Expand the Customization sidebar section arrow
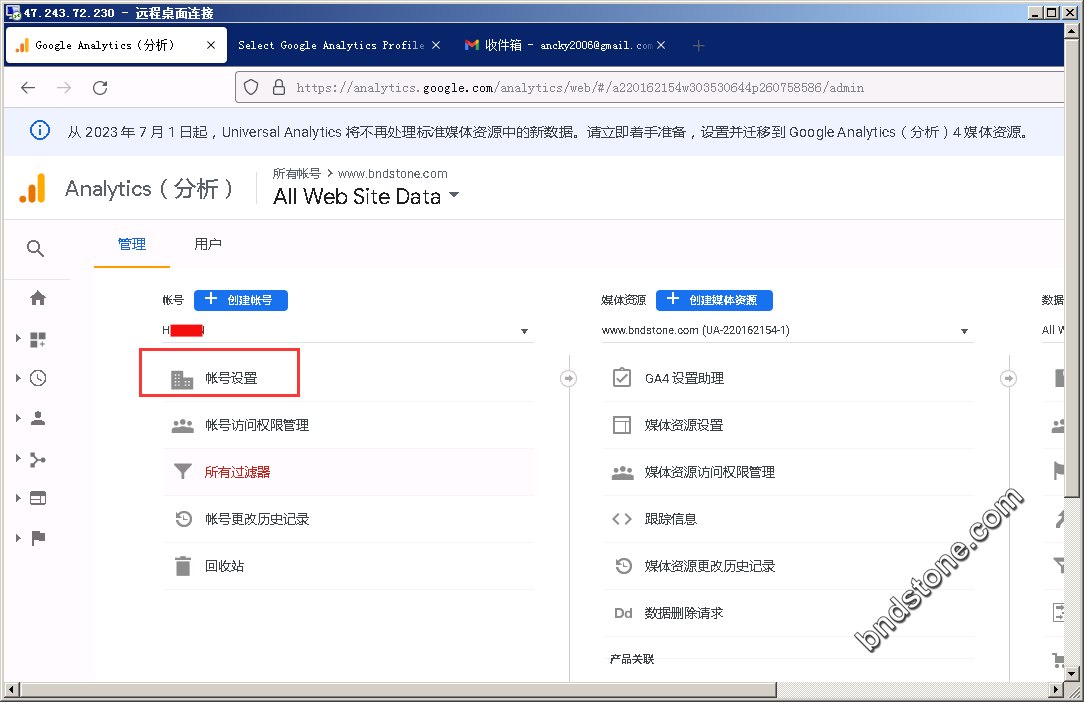The height and width of the screenshot is (702, 1084). (x=18, y=338)
